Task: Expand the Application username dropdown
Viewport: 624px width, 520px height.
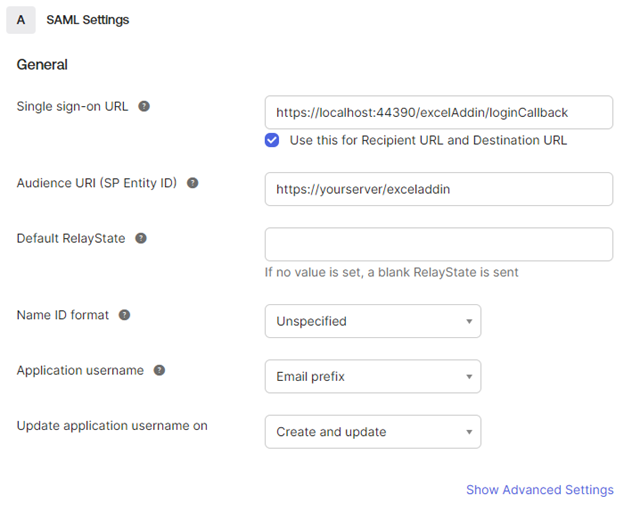Action: (372, 377)
